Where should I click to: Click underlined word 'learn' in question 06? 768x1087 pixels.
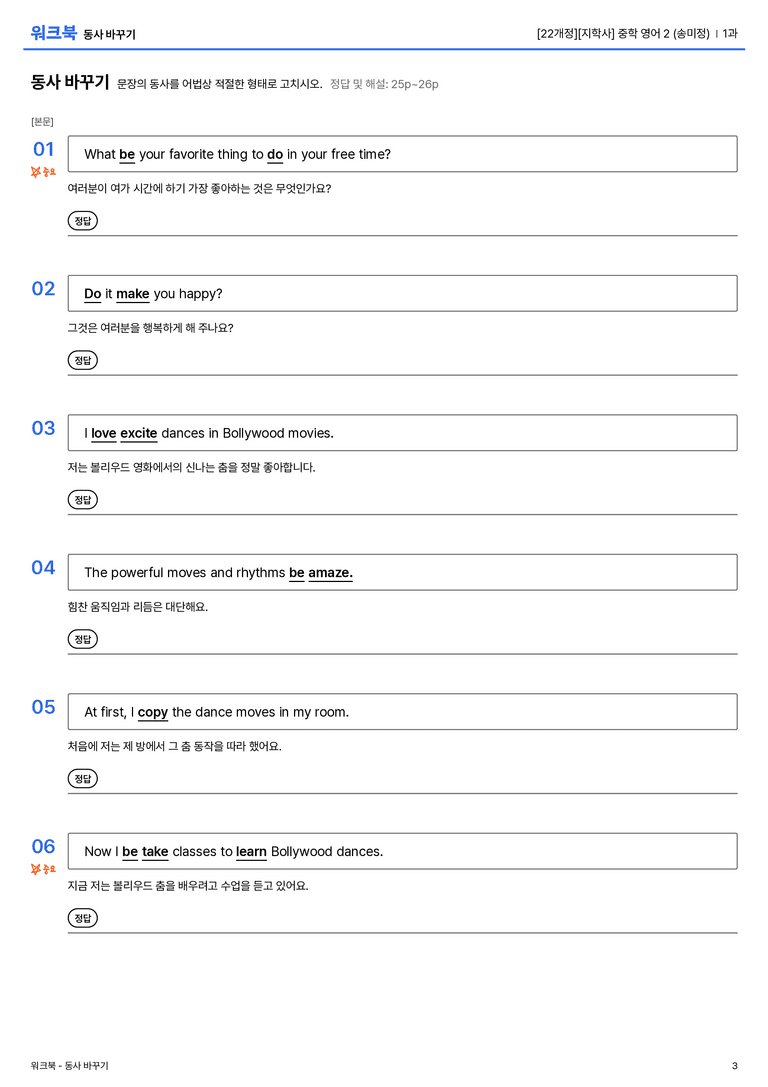(x=251, y=851)
